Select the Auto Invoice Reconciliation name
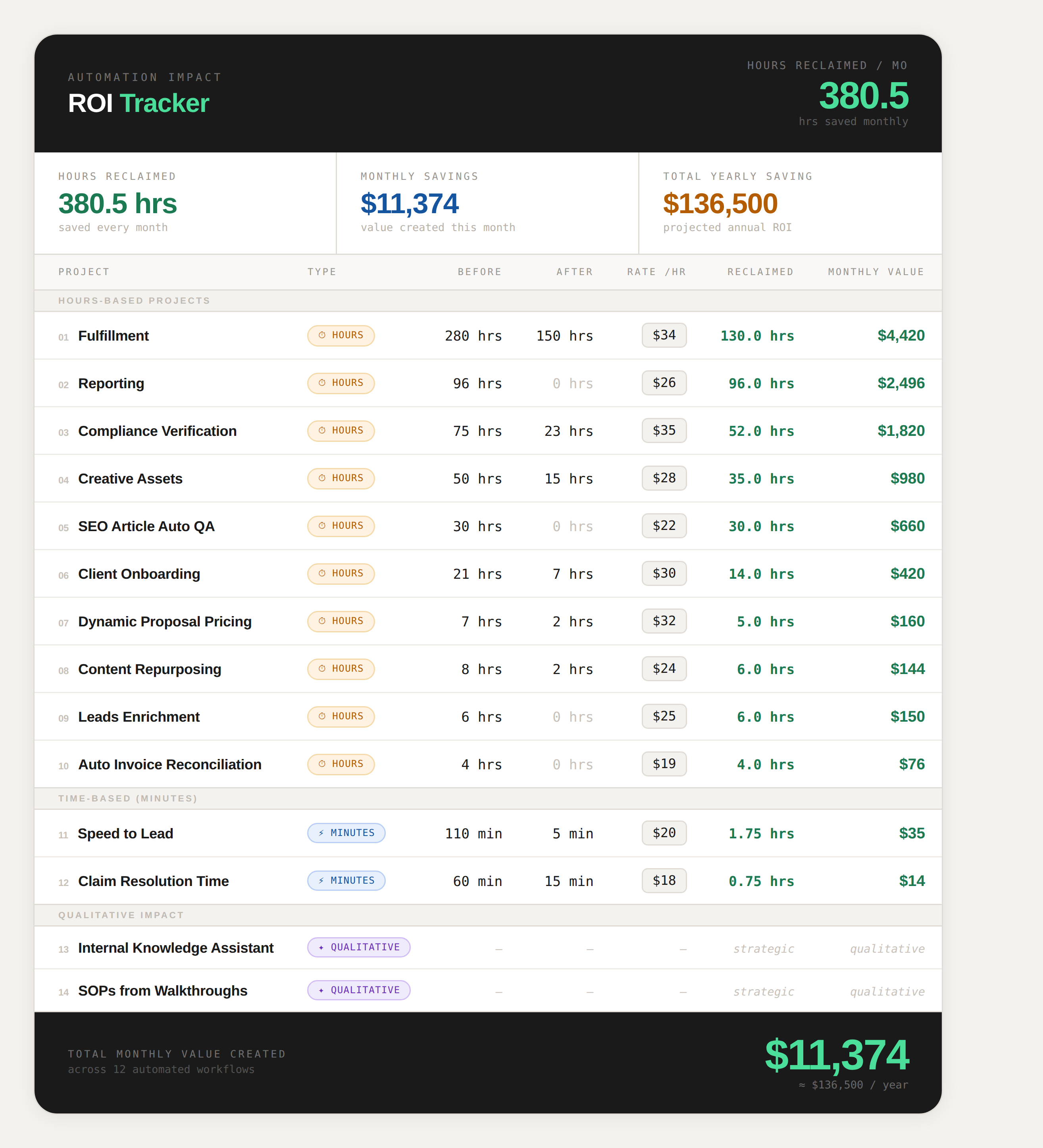Image resolution: width=1043 pixels, height=1148 pixels. [169, 765]
